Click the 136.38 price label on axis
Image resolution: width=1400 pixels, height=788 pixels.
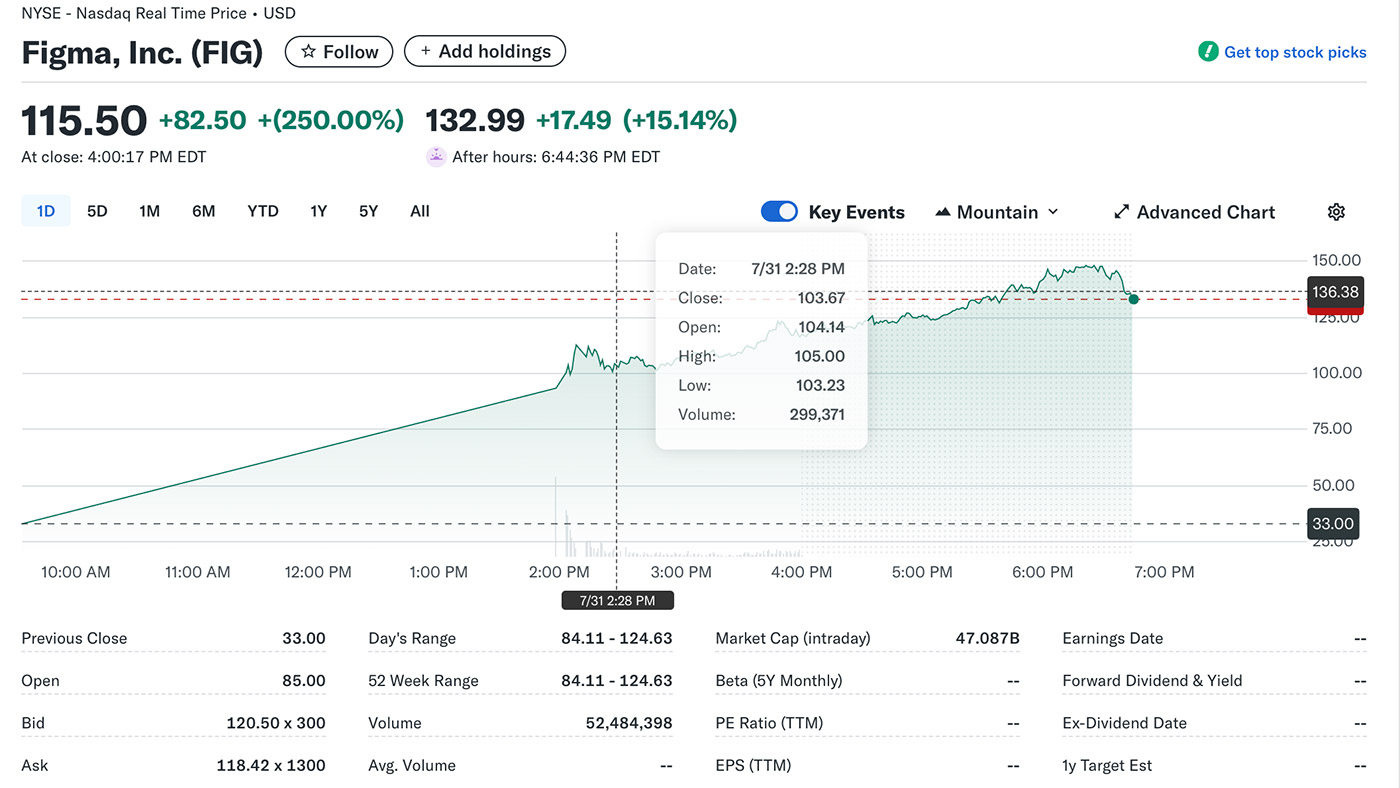[1335, 292]
